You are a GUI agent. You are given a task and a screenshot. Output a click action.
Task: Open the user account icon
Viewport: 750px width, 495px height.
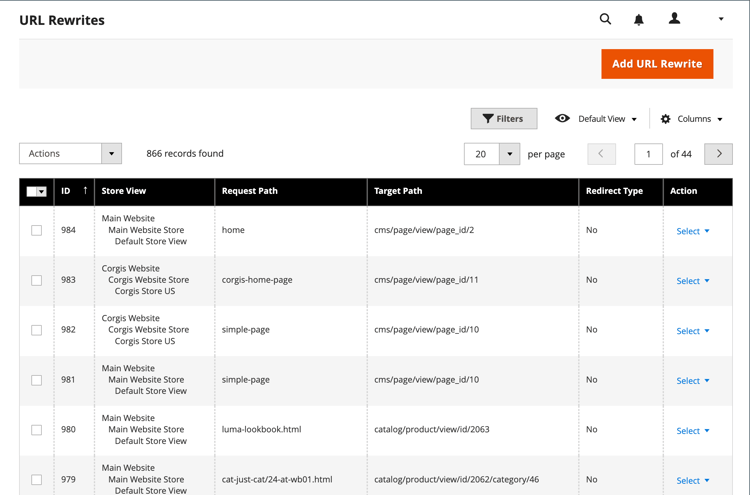coord(674,19)
